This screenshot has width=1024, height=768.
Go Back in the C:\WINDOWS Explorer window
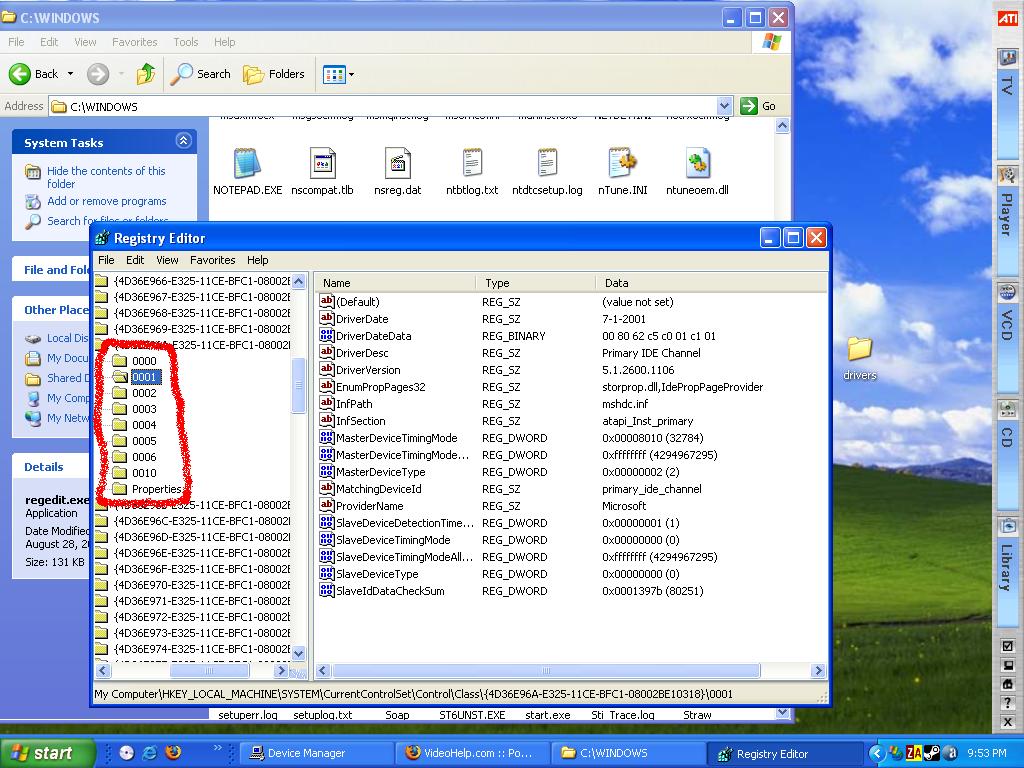(x=34, y=74)
